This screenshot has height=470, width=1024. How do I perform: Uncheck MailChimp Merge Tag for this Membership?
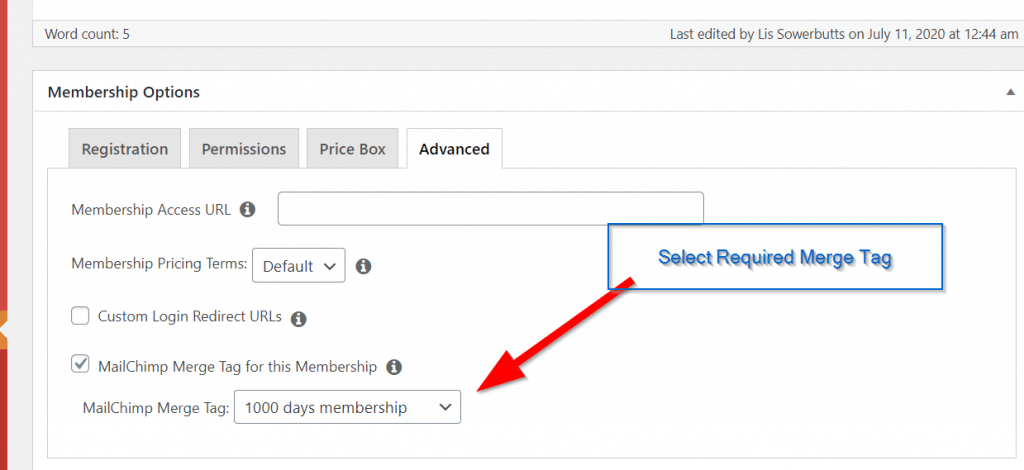click(x=81, y=366)
